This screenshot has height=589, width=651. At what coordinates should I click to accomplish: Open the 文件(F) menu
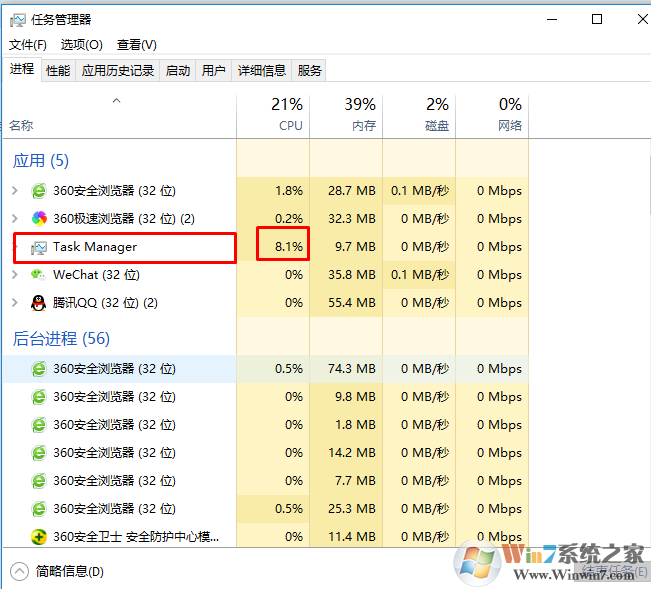point(28,45)
